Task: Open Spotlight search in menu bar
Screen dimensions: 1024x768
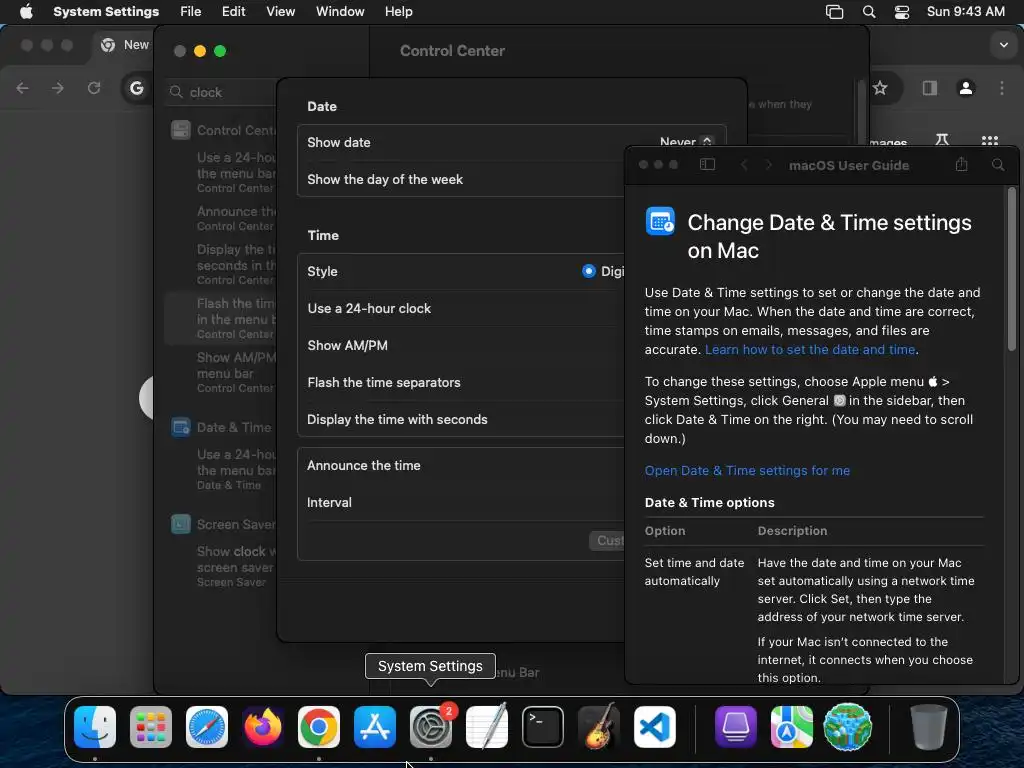Action: click(869, 12)
